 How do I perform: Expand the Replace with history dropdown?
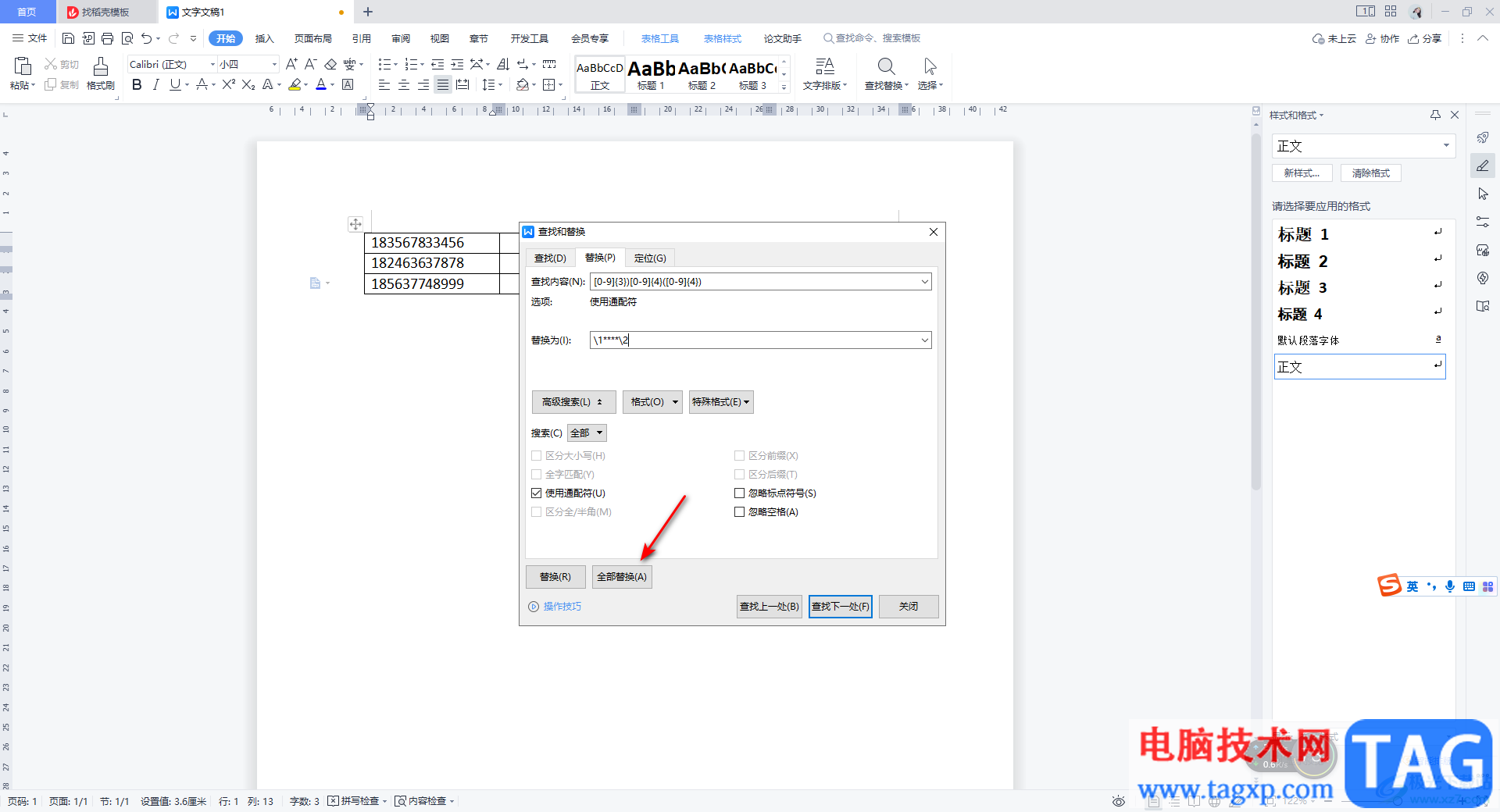(x=924, y=340)
